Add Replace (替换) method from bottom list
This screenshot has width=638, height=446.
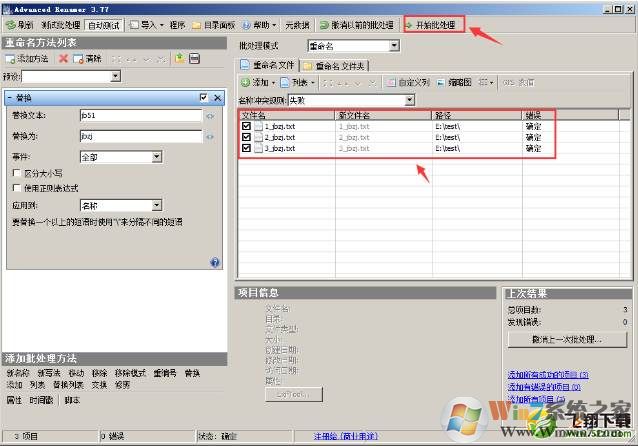tap(192, 373)
